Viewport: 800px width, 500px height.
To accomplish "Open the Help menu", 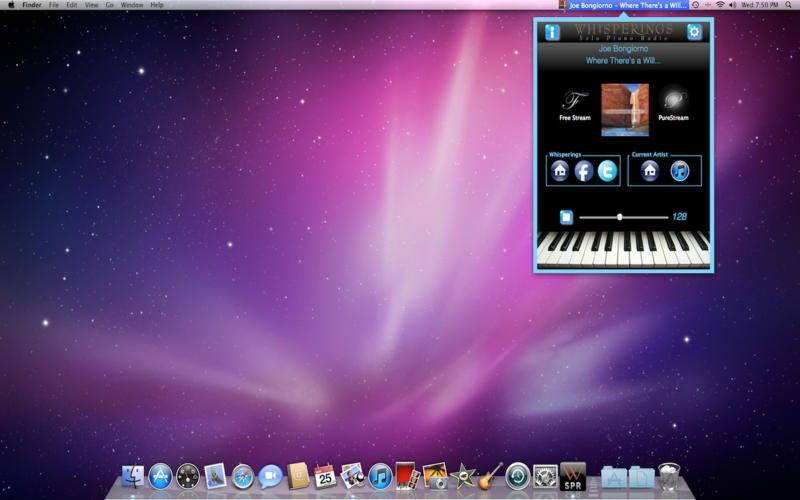I will [157, 5].
